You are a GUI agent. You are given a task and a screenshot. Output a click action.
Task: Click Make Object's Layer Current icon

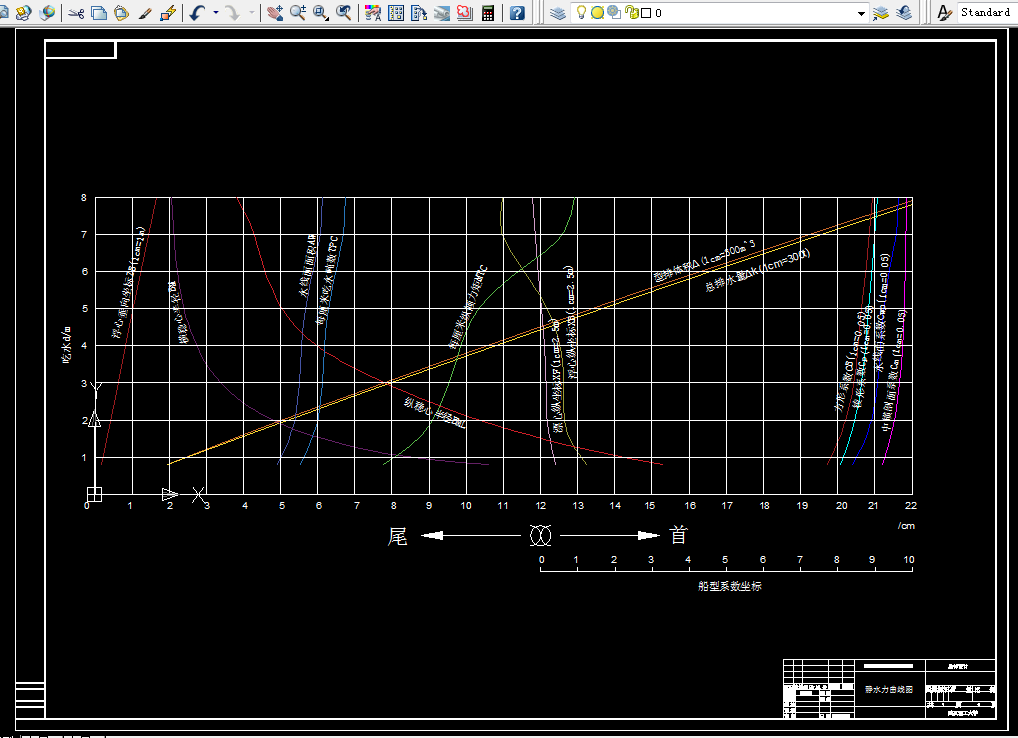point(880,12)
